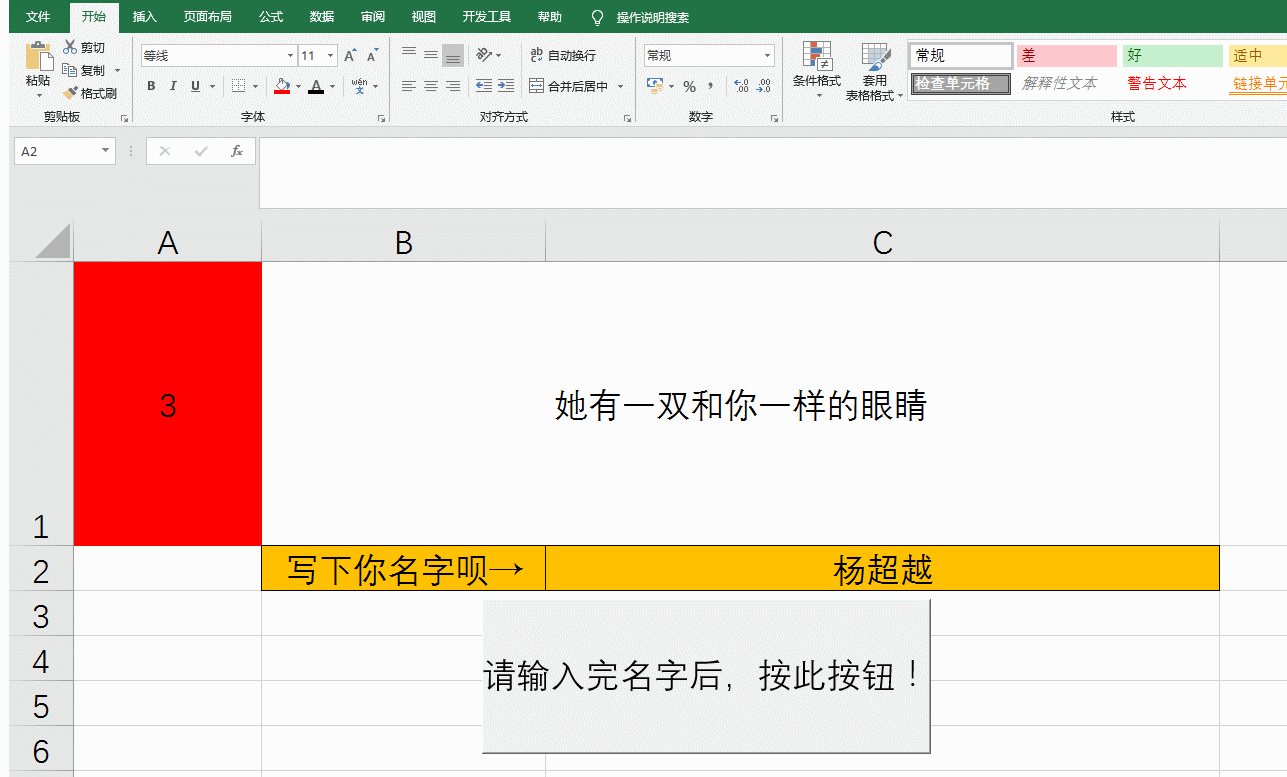1287x777 pixels.
Task: Cut selection with 剪切 scissors
Action: 84,48
